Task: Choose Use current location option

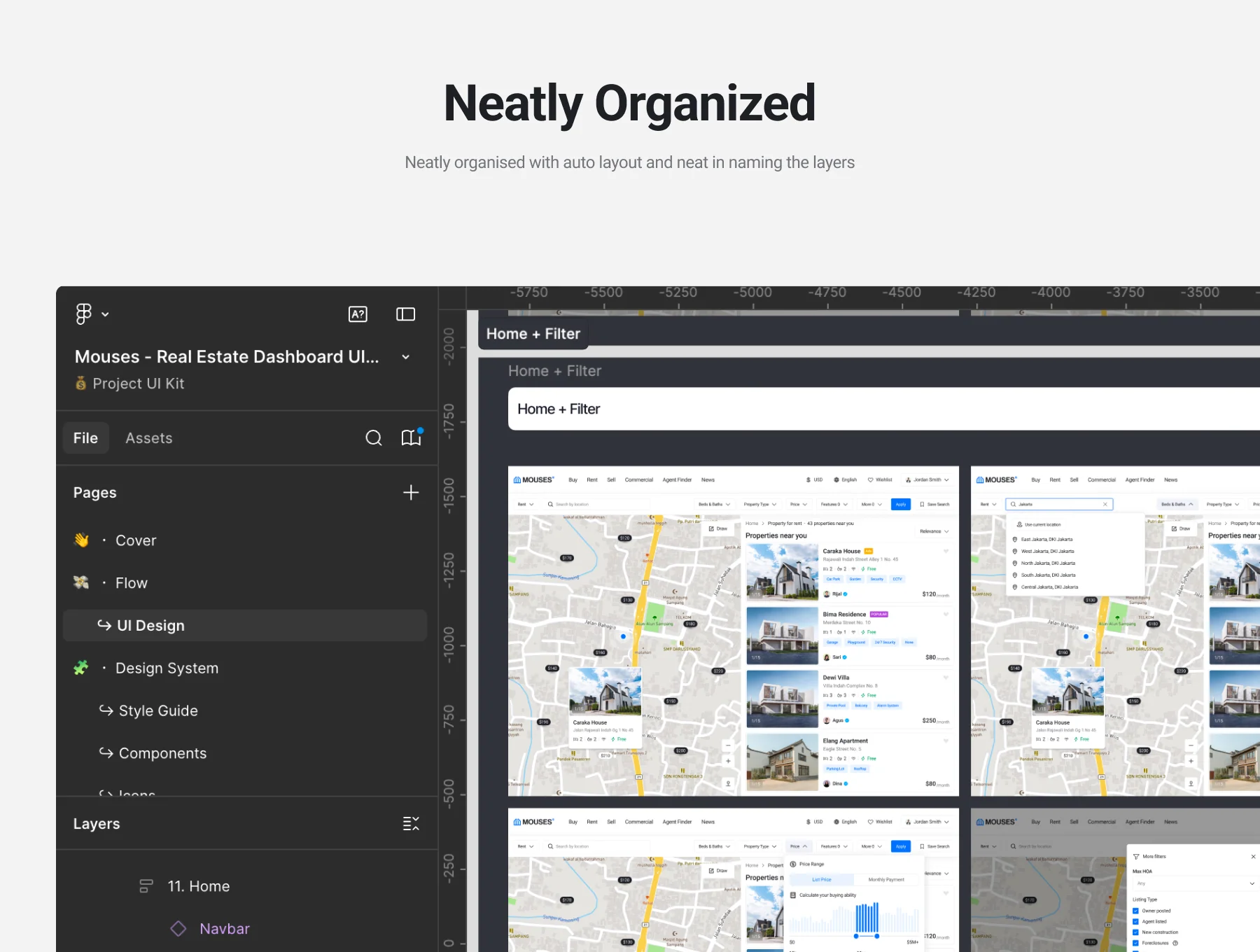Action: click(x=1039, y=524)
